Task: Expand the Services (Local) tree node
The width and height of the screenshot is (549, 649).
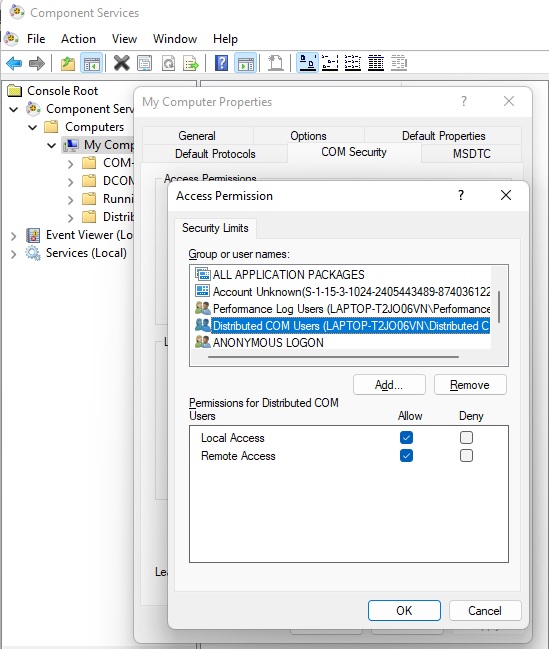Action: pos(14,253)
